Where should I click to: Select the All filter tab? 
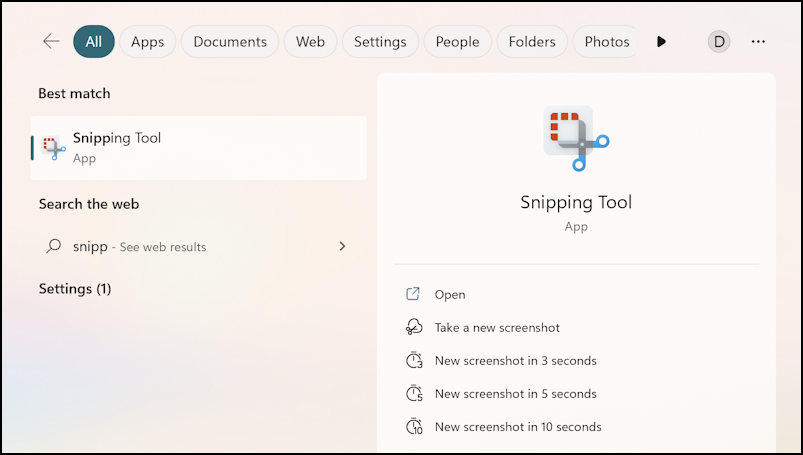point(94,42)
